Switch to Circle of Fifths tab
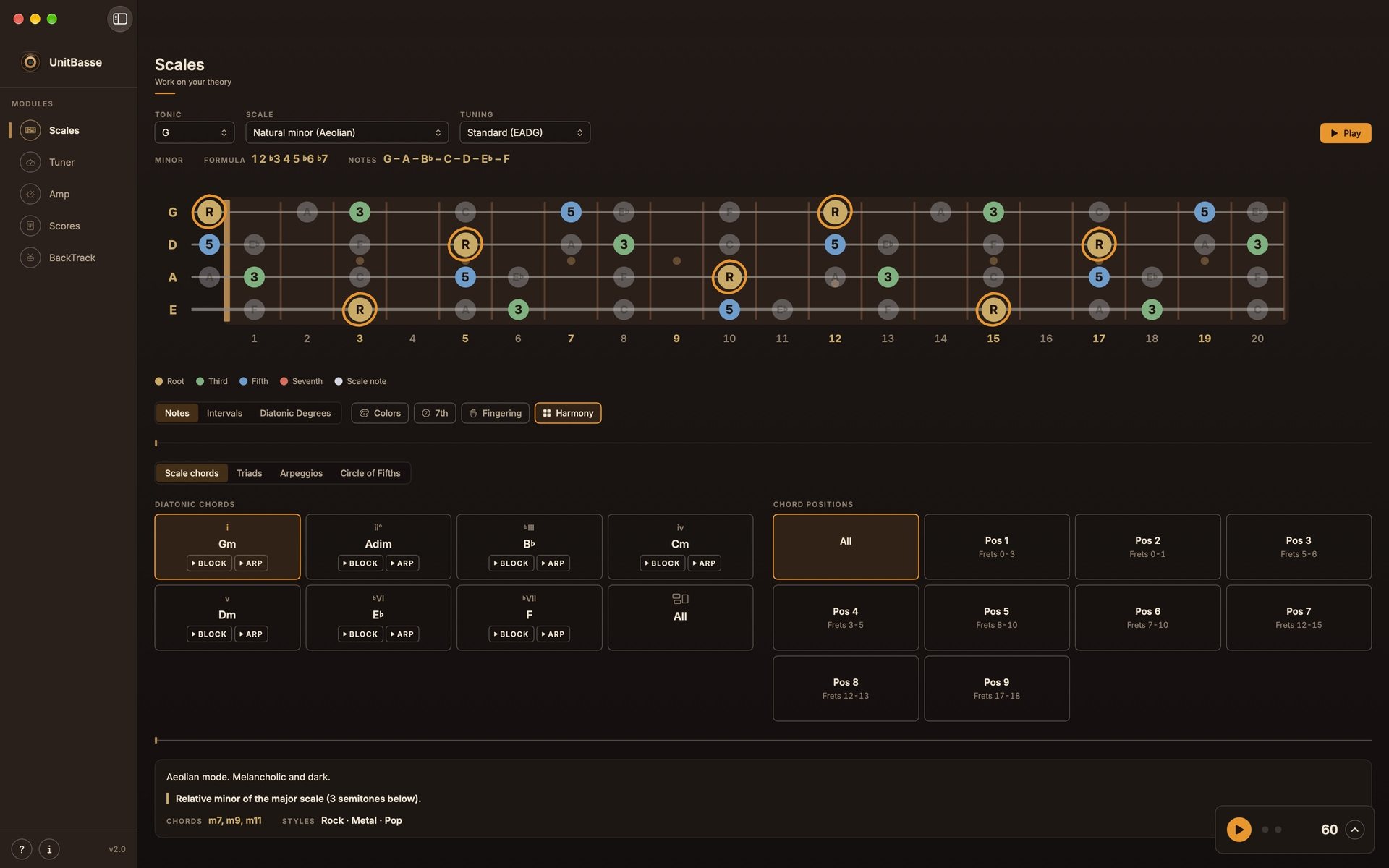The width and height of the screenshot is (1389, 868). click(370, 473)
